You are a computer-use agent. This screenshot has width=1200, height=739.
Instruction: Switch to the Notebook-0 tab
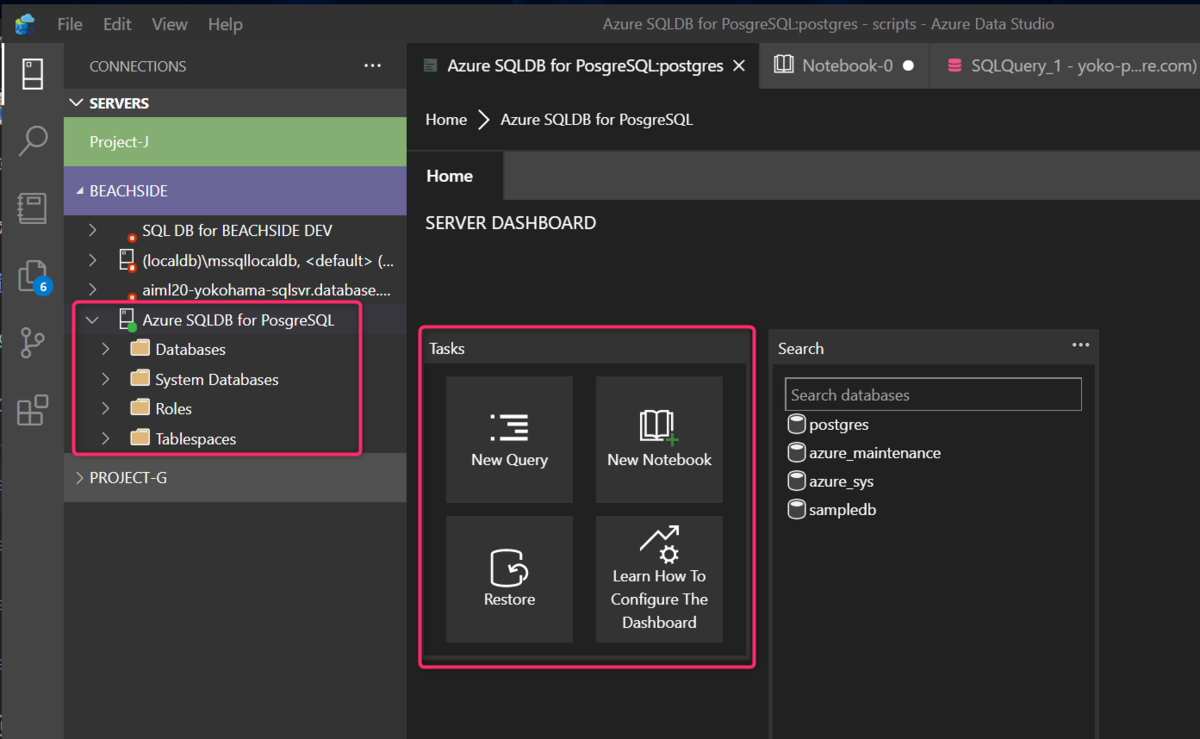844,66
